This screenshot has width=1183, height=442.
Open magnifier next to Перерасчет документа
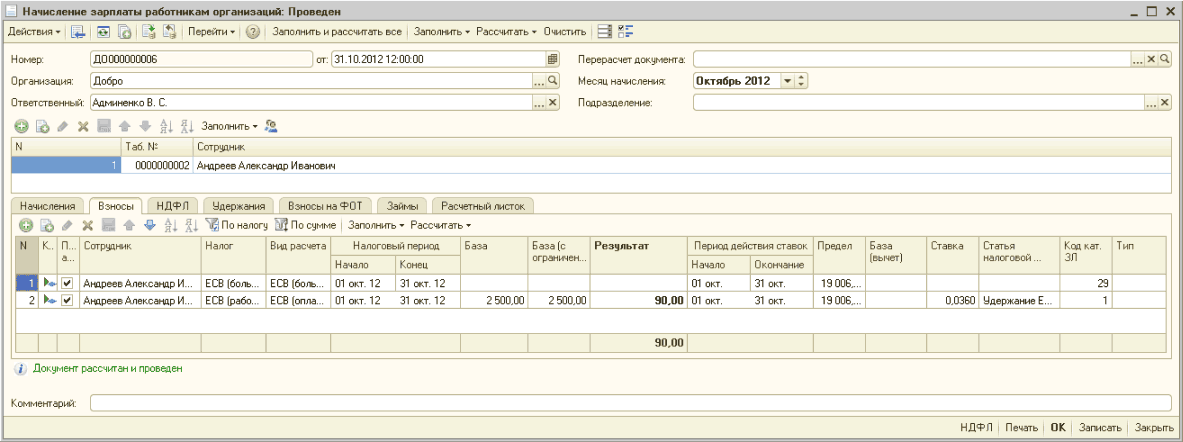1164,59
